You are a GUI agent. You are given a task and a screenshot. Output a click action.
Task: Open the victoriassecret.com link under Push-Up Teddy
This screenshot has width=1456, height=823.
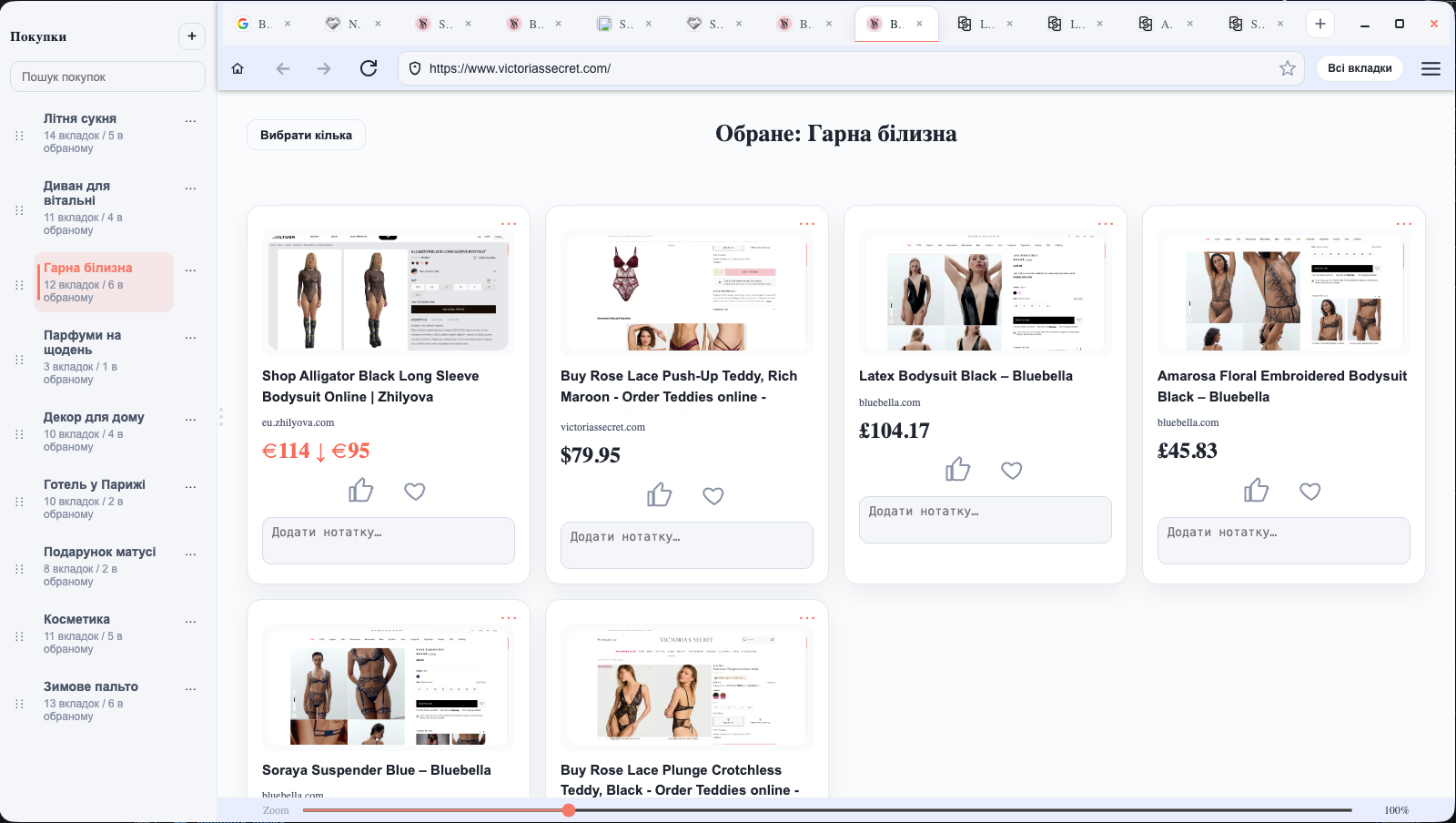pyautogui.click(x=602, y=427)
